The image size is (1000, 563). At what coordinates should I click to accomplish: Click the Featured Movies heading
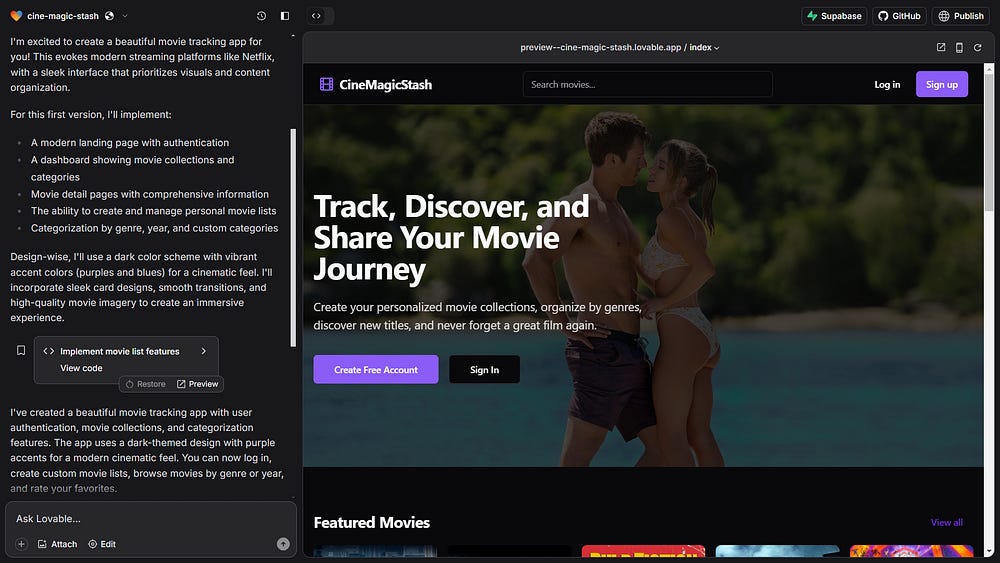click(372, 522)
